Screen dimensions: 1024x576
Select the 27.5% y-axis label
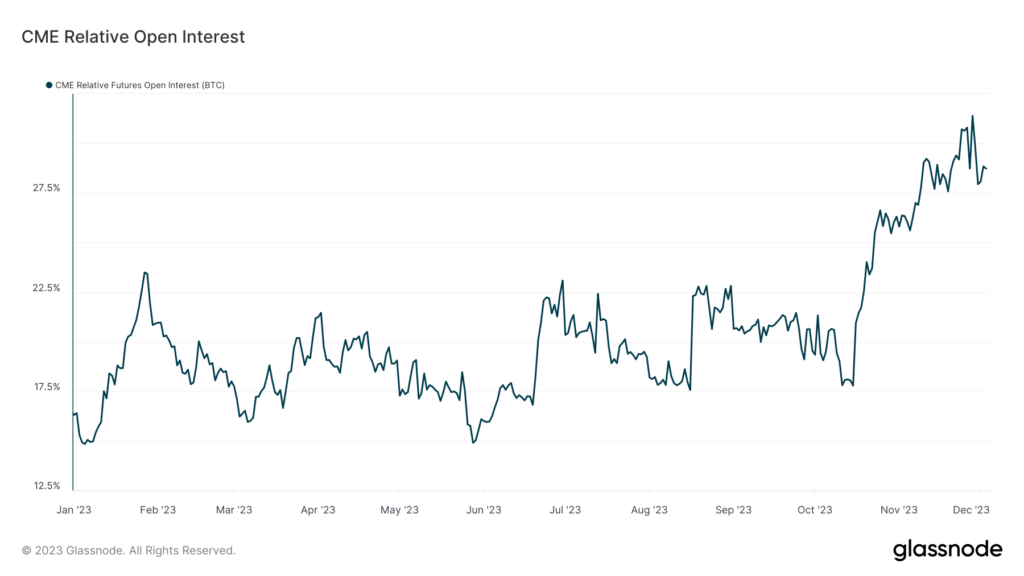[46, 188]
